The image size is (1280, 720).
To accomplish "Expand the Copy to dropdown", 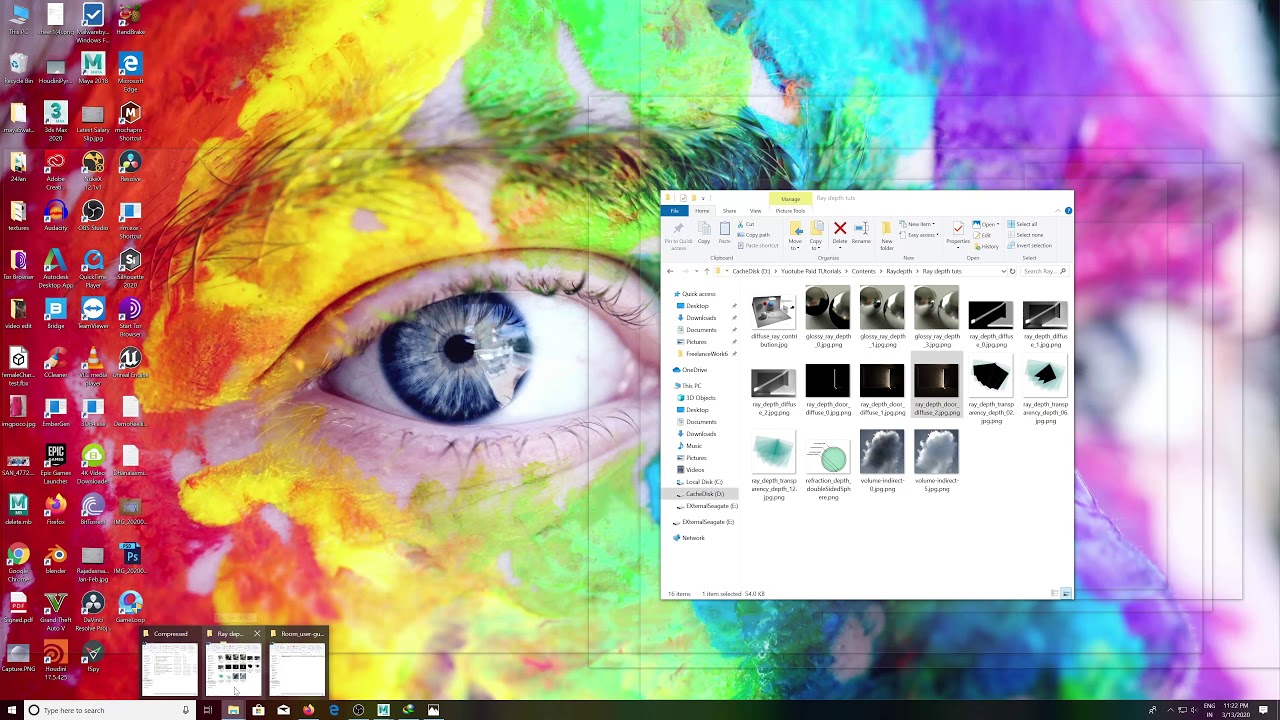I will pyautogui.click(x=816, y=234).
